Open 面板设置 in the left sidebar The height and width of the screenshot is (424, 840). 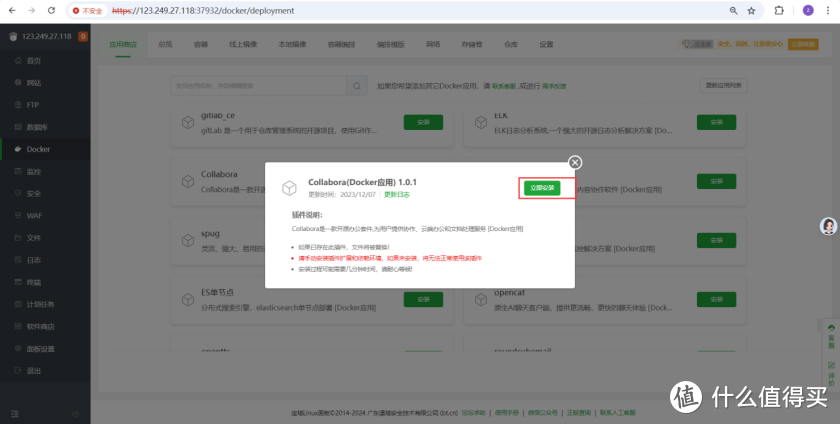pyautogui.click(x=41, y=349)
